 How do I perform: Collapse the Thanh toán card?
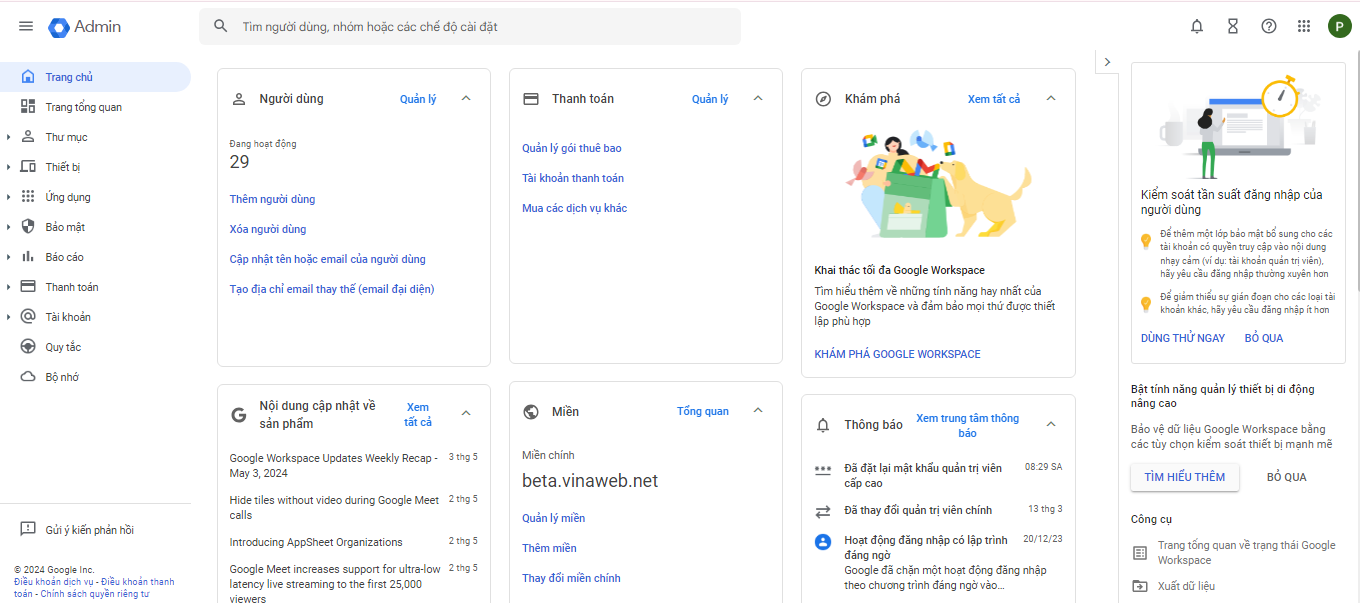pos(758,99)
